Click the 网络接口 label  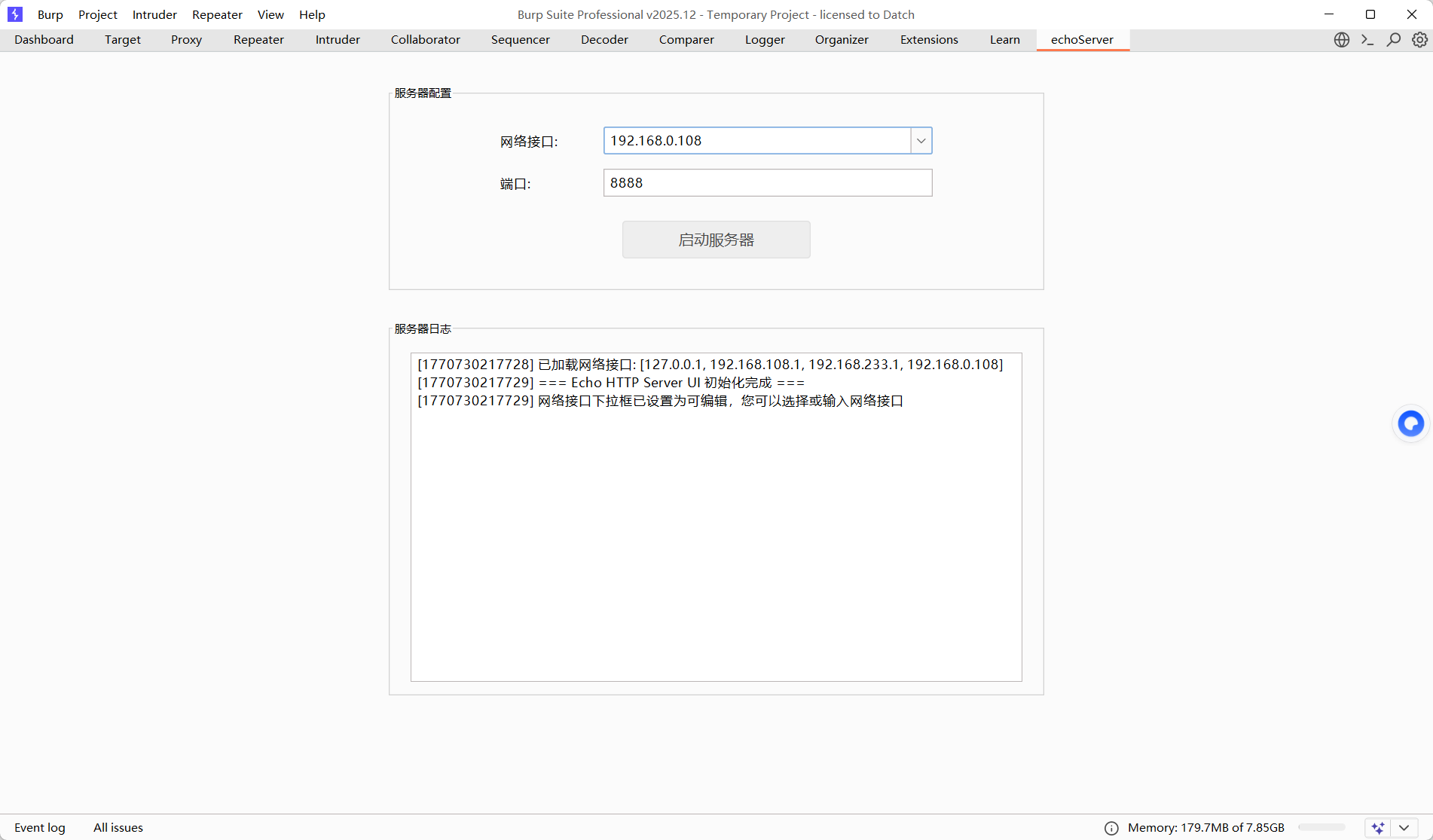click(x=529, y=142)
